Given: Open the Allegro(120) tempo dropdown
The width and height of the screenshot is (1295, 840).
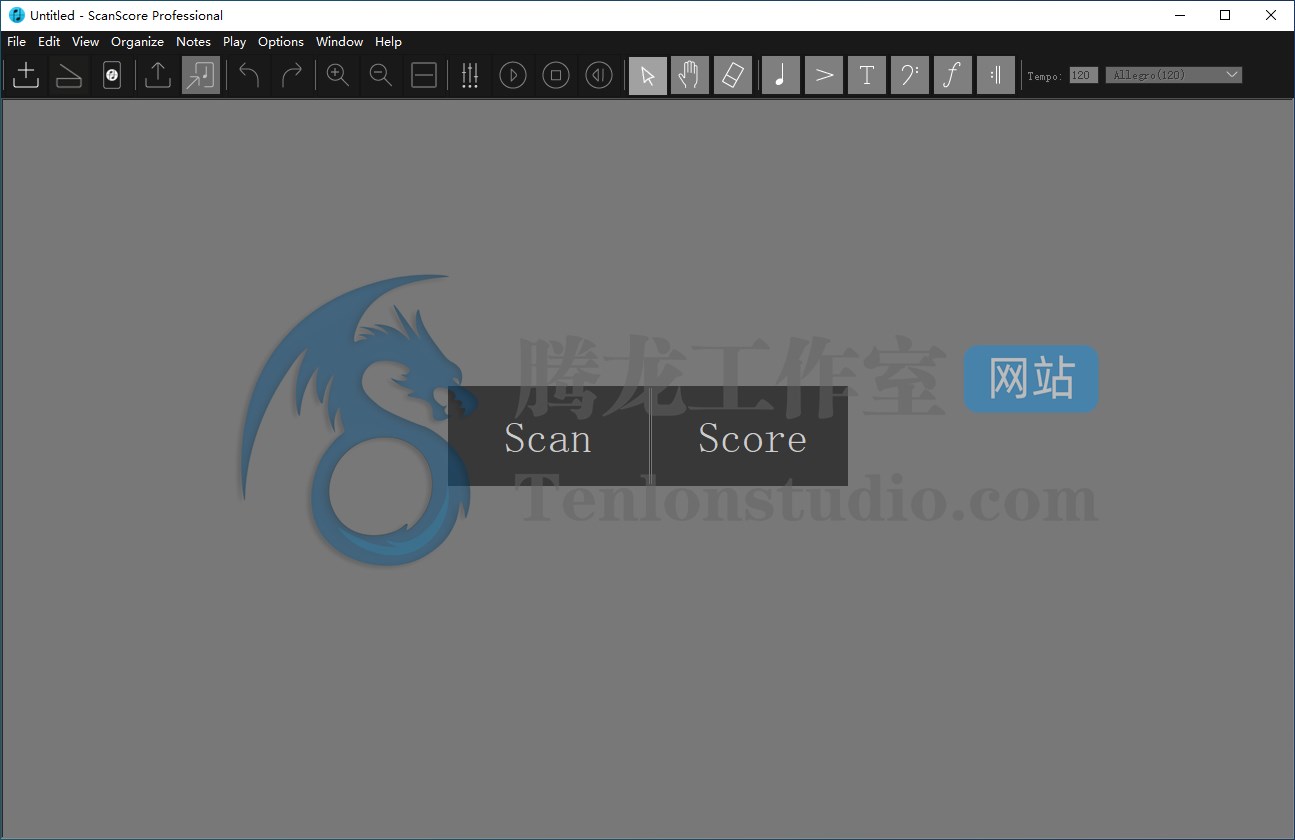Looking at the screenshot, I should click(x=1174, y=75).
